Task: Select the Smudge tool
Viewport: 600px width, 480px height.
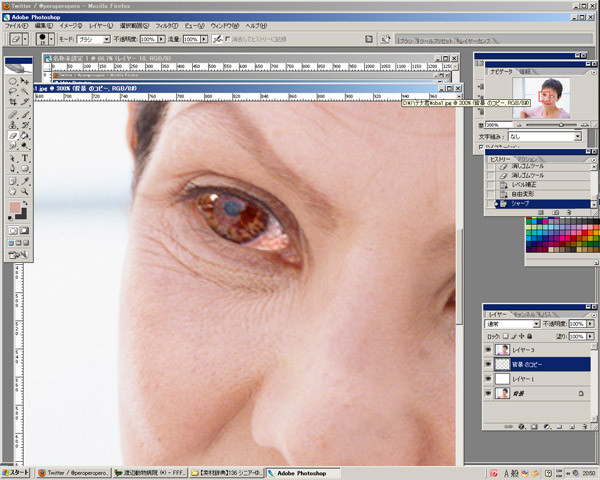Action: pyautogui.click(x=13, y=145)
